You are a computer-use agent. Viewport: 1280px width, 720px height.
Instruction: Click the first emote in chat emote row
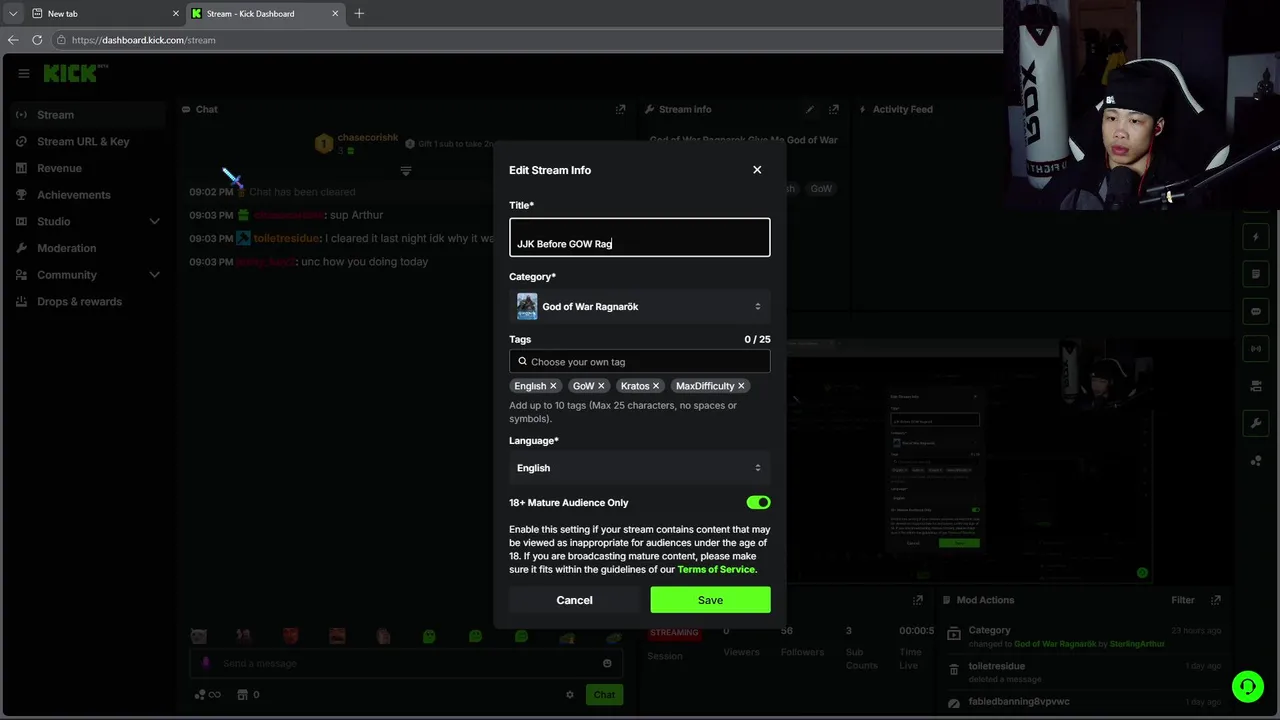click(x=199, y=636)
